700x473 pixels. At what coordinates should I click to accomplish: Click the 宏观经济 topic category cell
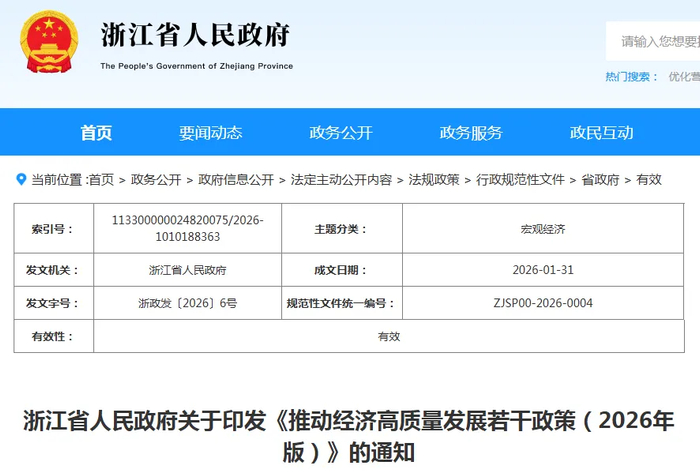click(543, 229)
